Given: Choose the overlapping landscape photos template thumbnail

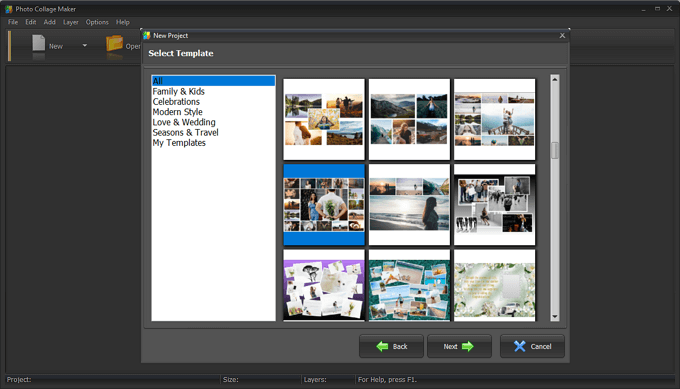Looking at the screenshot, I should click(324, 119).
